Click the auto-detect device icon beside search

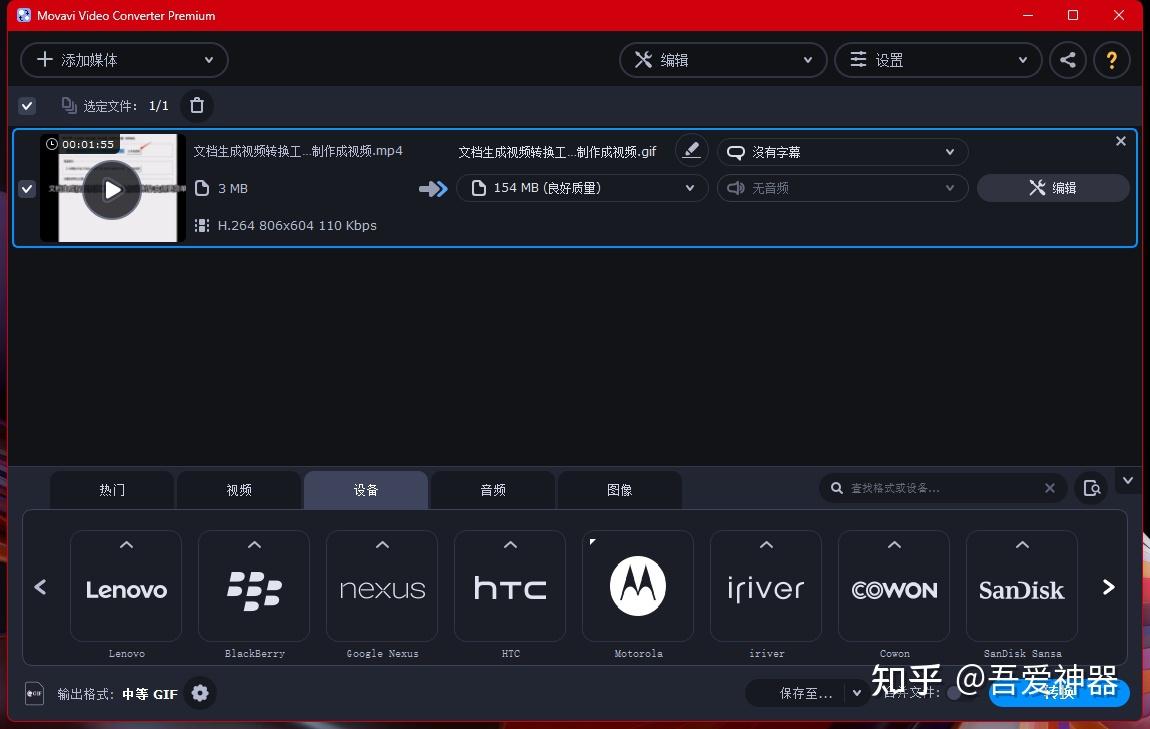(1092, 488)
